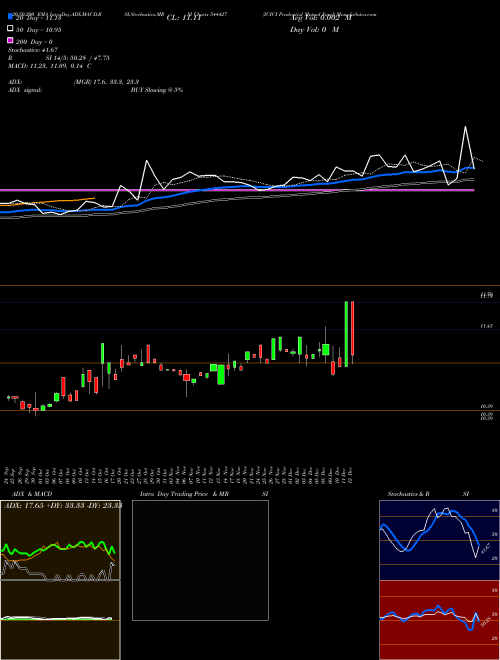Screen dimensions: 500x660
Task: Click the MACD chart under the ADX panel
Action: click(60, 620)
